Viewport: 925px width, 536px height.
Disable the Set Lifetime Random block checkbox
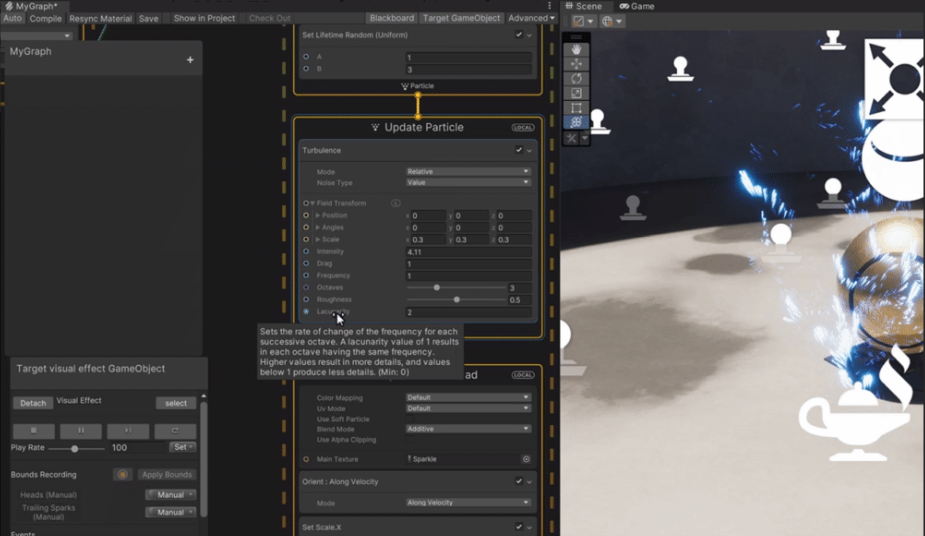coord(519,34)
